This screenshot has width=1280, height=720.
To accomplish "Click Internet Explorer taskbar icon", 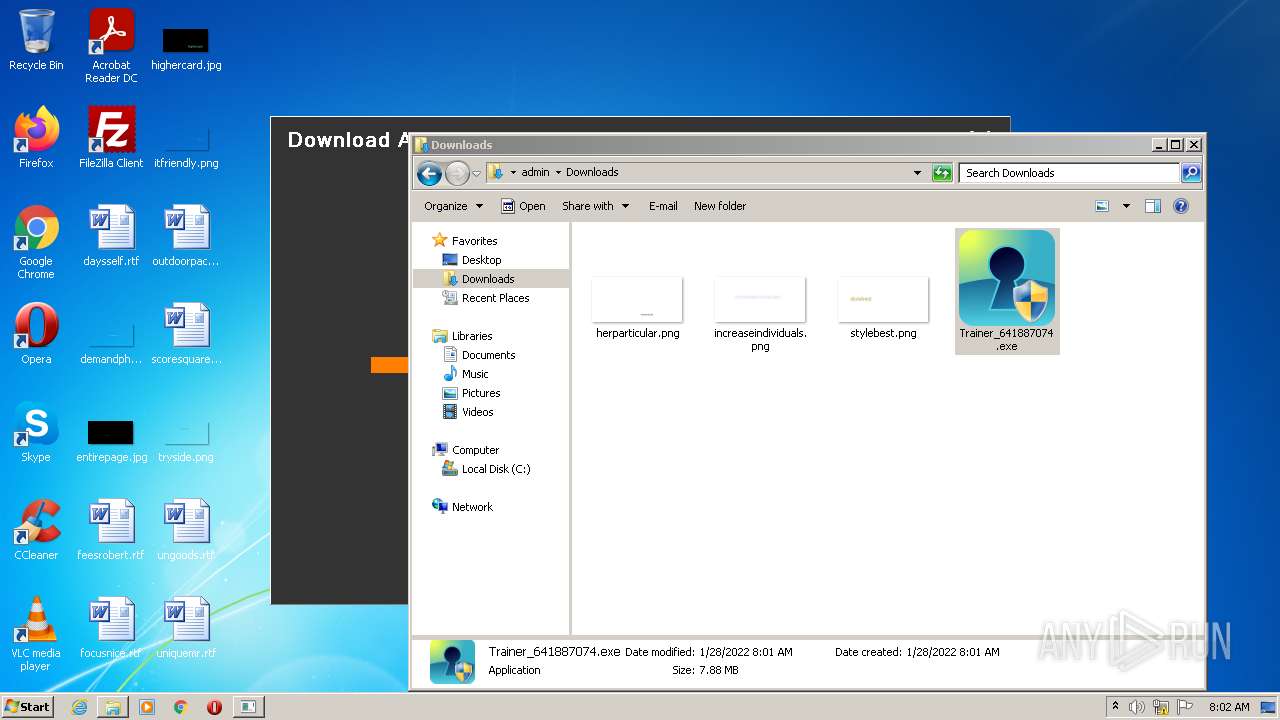I will (79, 707).
